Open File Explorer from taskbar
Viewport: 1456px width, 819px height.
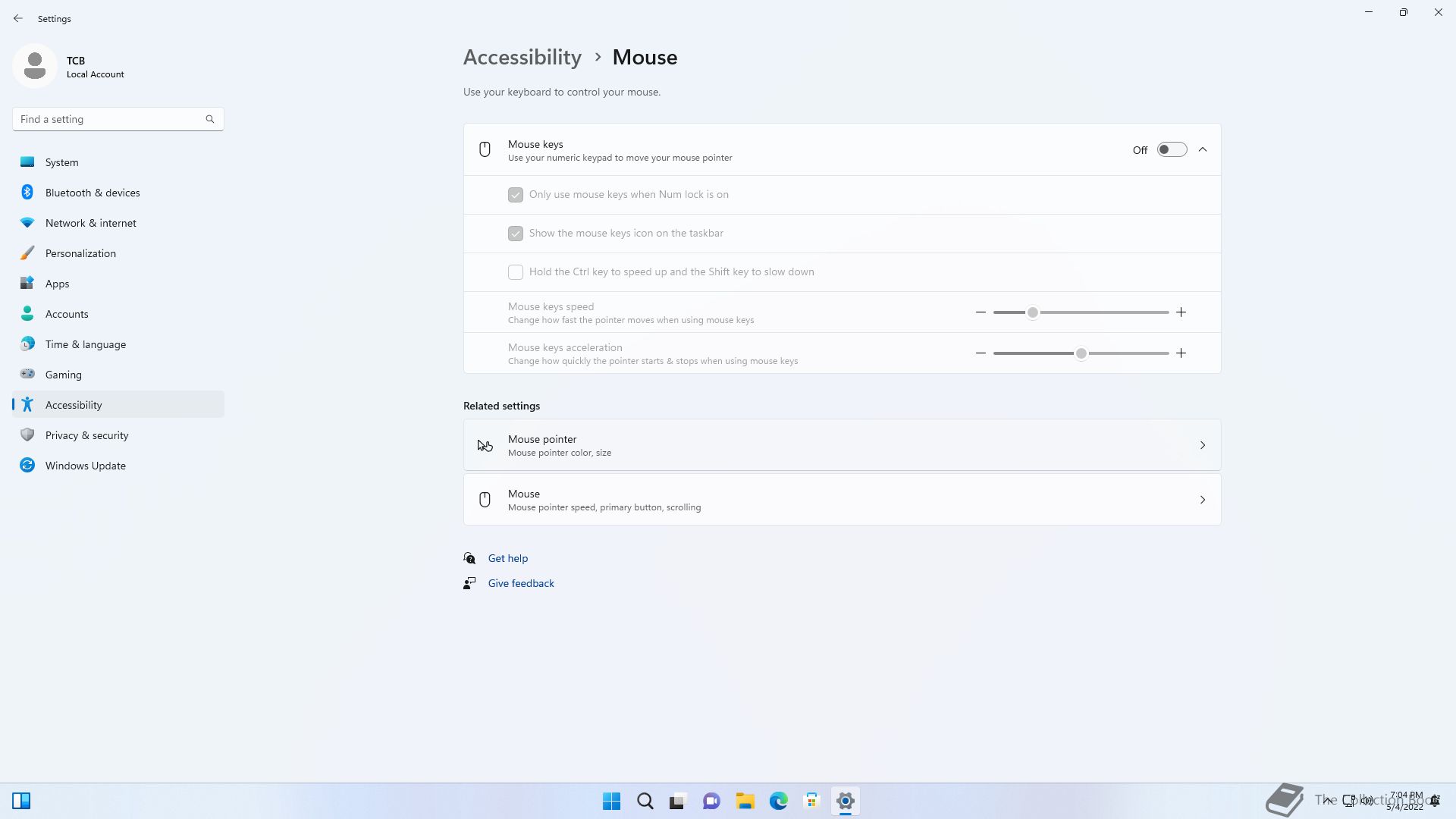[745, 801]
